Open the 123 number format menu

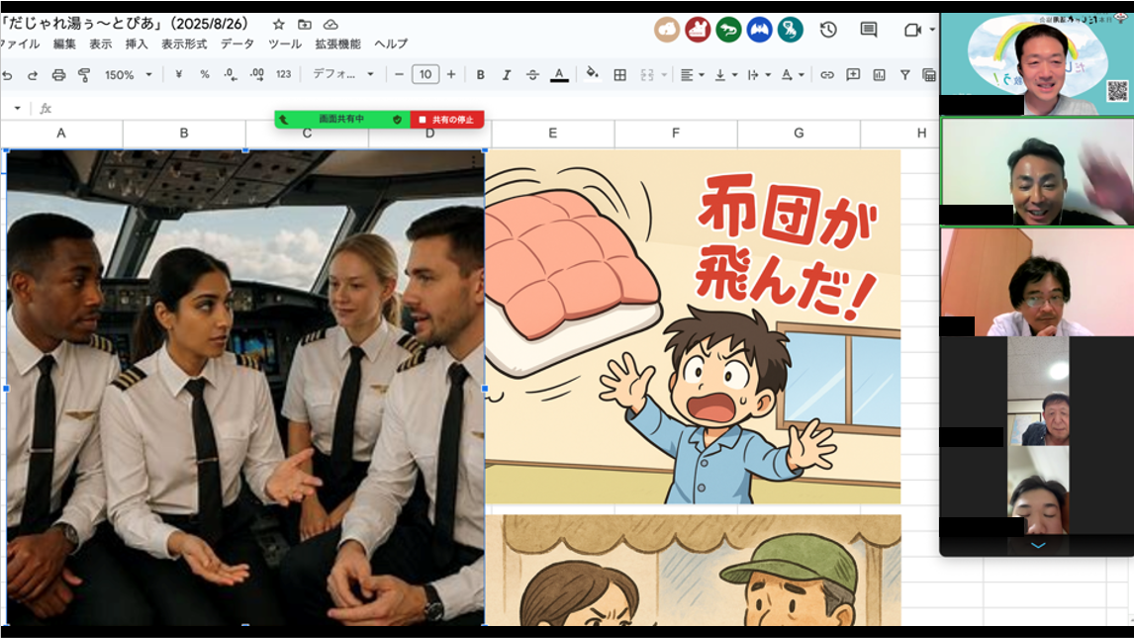coord(284,75)
